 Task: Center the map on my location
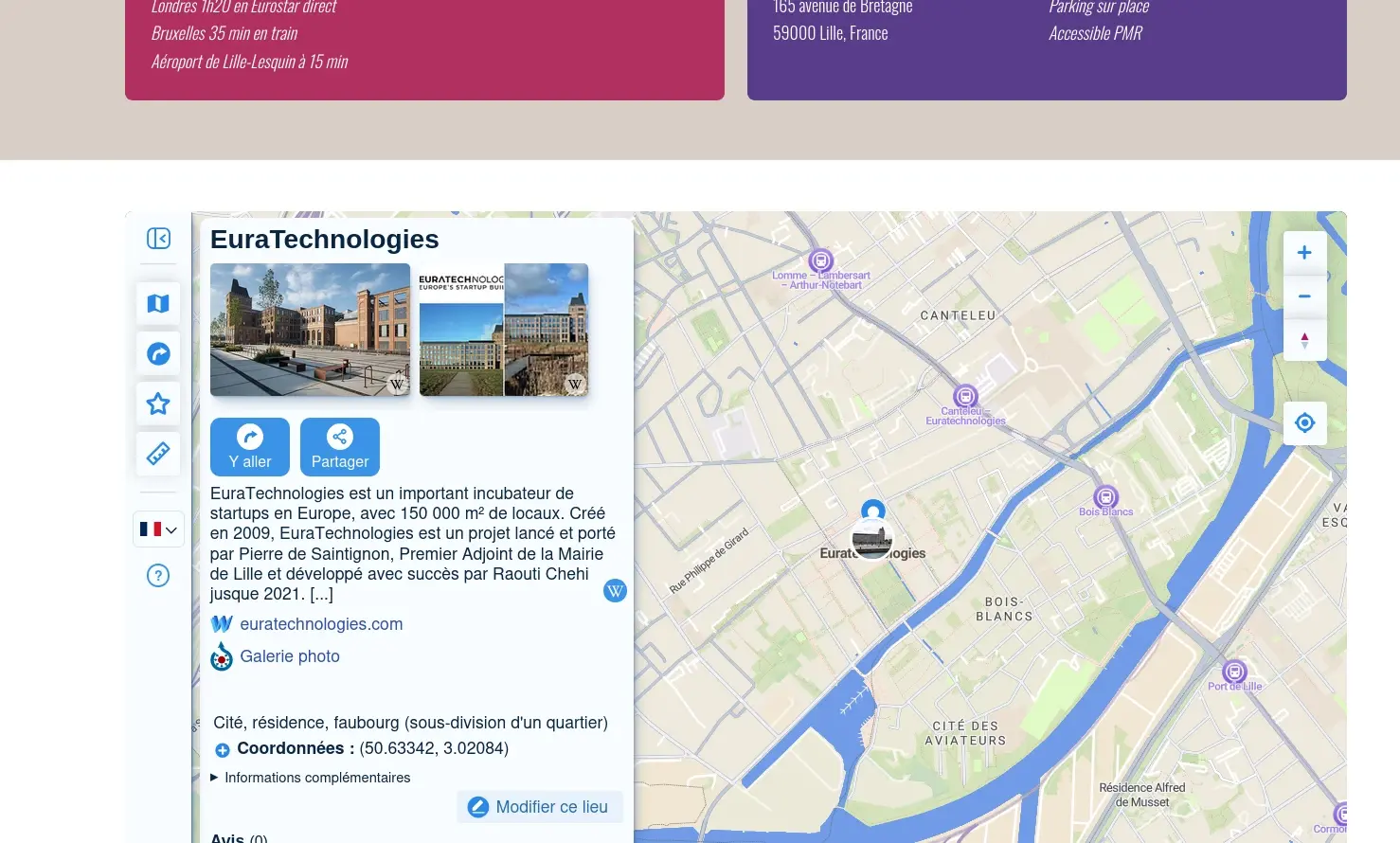(x=1304, y=422)
